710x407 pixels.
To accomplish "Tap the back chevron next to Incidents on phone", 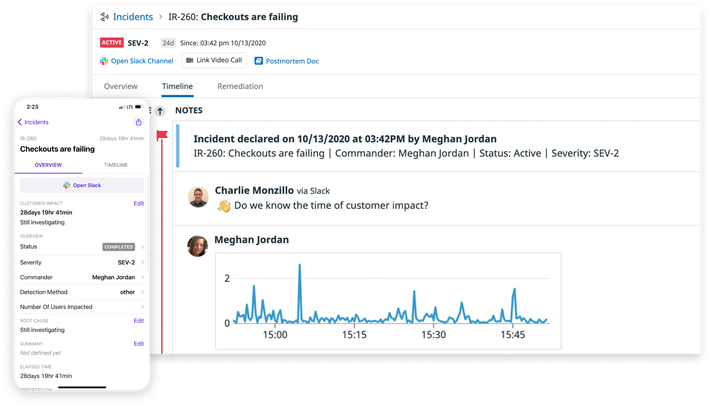I will point(21,123).
